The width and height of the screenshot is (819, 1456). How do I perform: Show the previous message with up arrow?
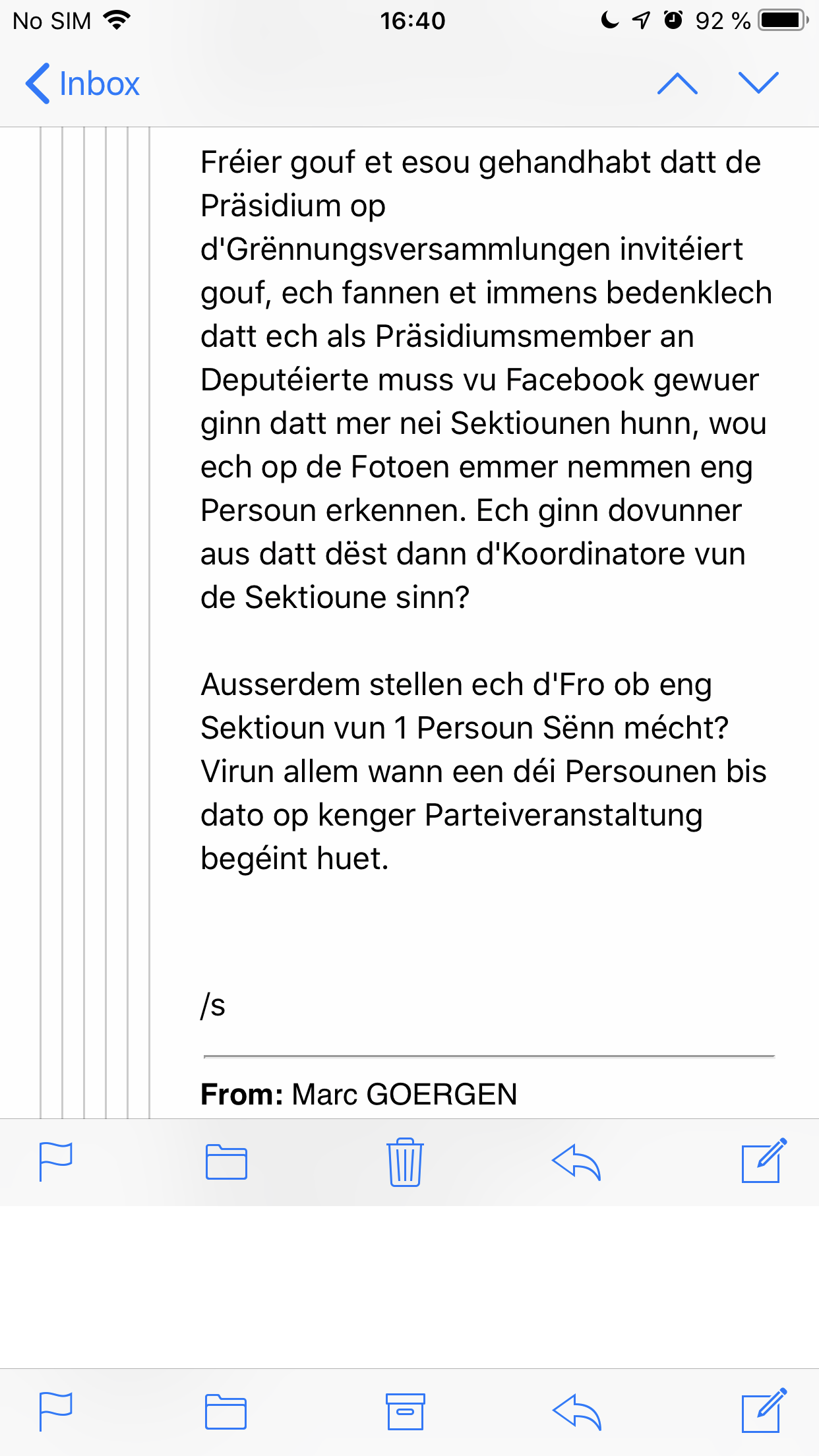[677, 84]
